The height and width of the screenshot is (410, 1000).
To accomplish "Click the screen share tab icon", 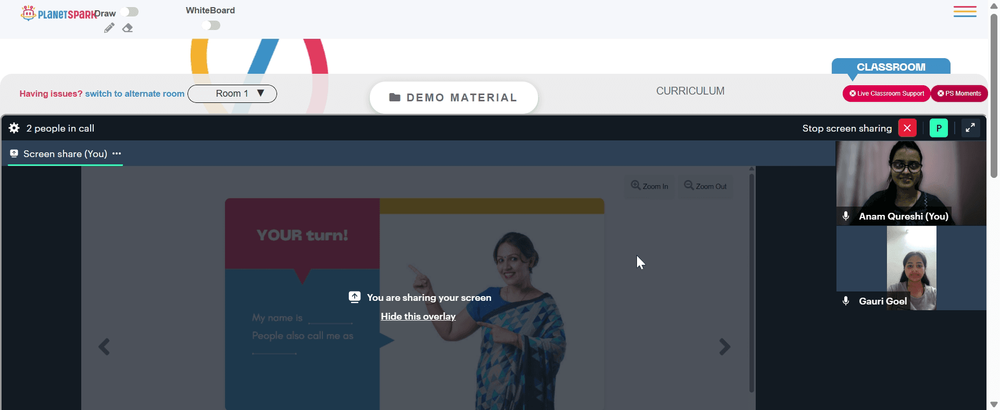I will (14, 154).
